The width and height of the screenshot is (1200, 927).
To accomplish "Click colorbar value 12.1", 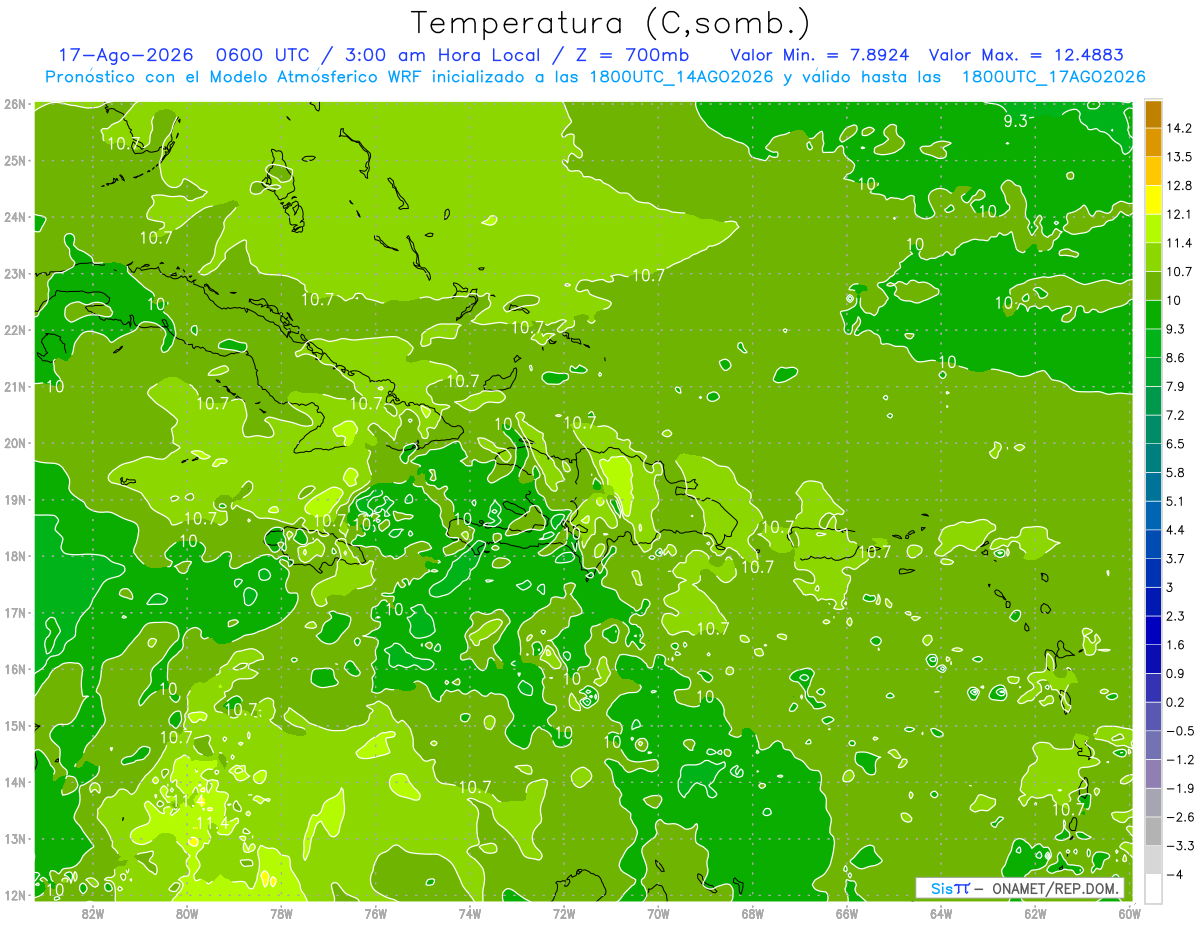I will [x=1179, y=215].
